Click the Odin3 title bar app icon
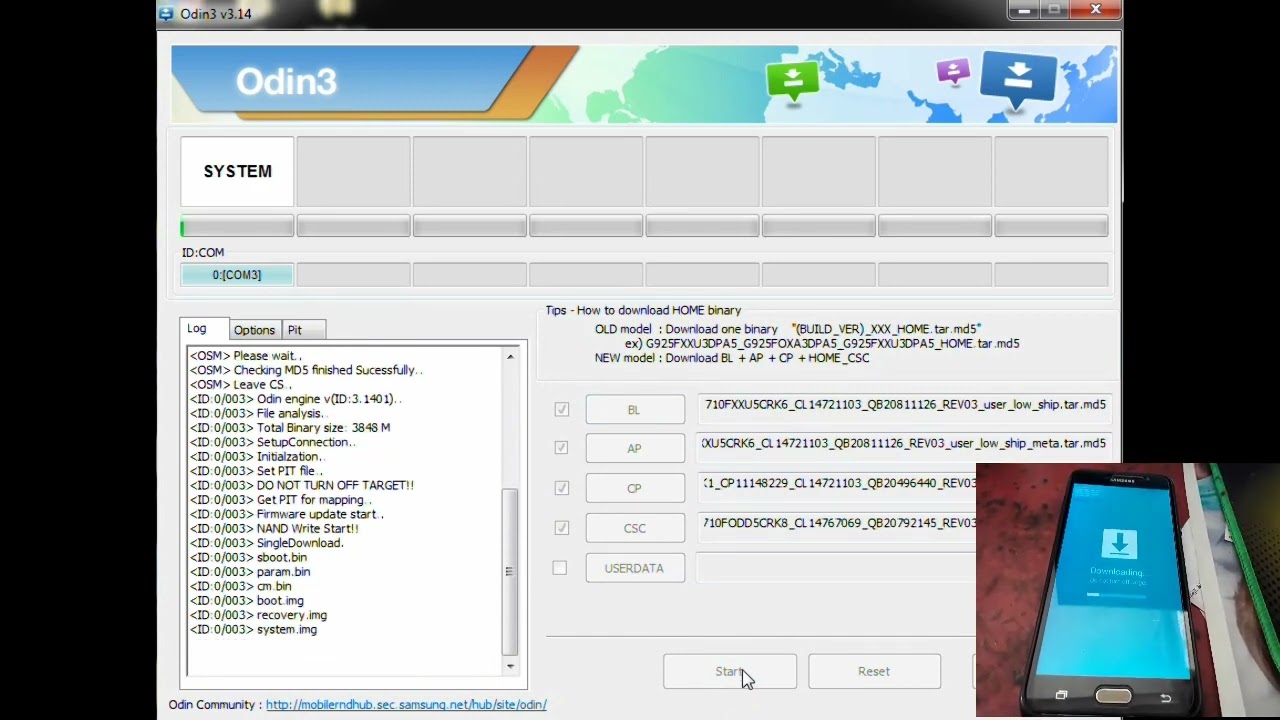Image resolution: width=1280 pixels, height=720 pixels. click(x=167, y=14)
